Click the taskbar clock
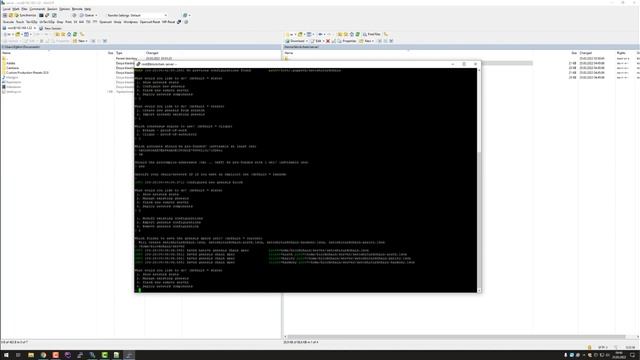This screenshot has width=640, height=360. pos(618,355)
